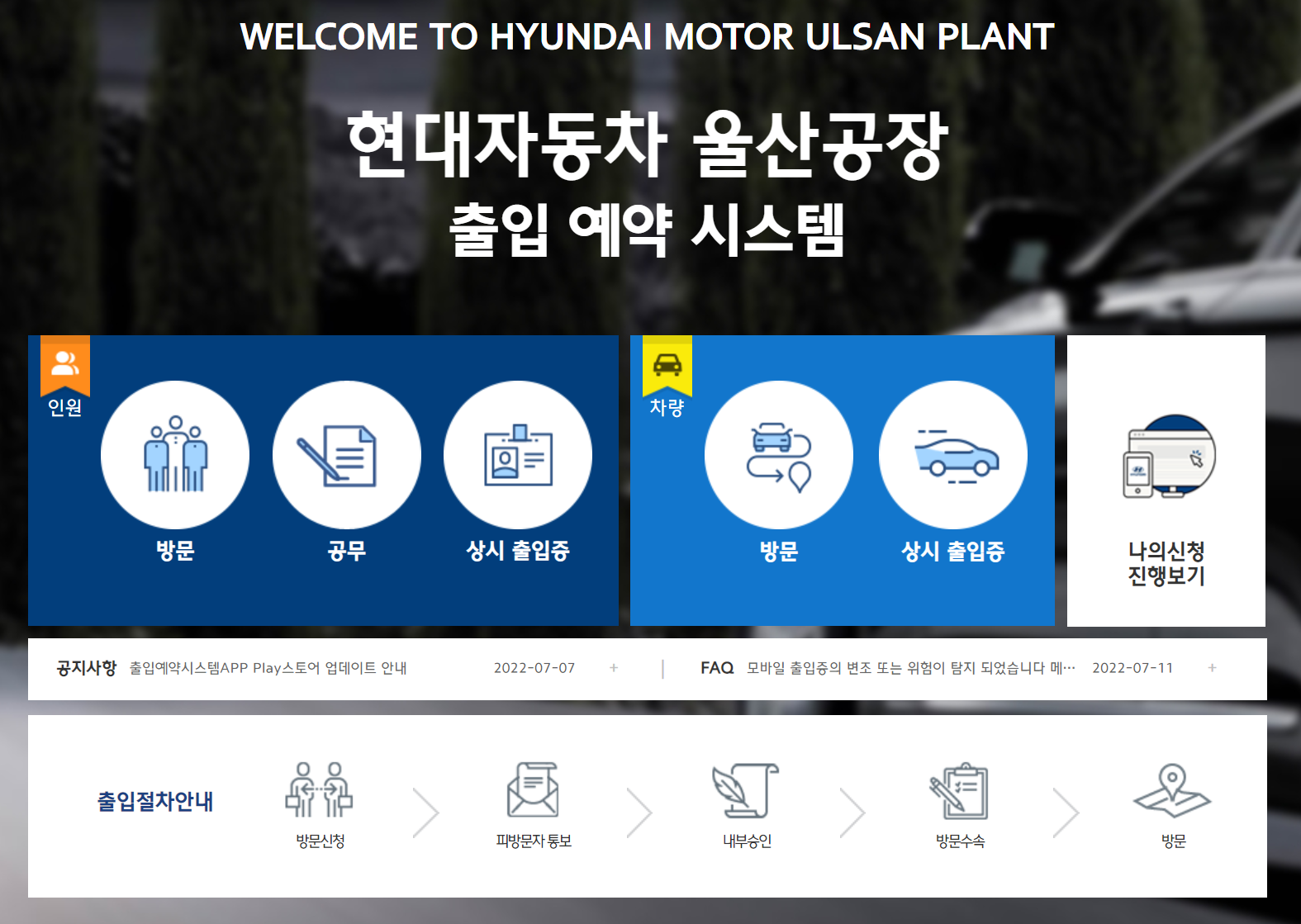Click chevron arrow after 방문신청 step

[x=426, y=813]
